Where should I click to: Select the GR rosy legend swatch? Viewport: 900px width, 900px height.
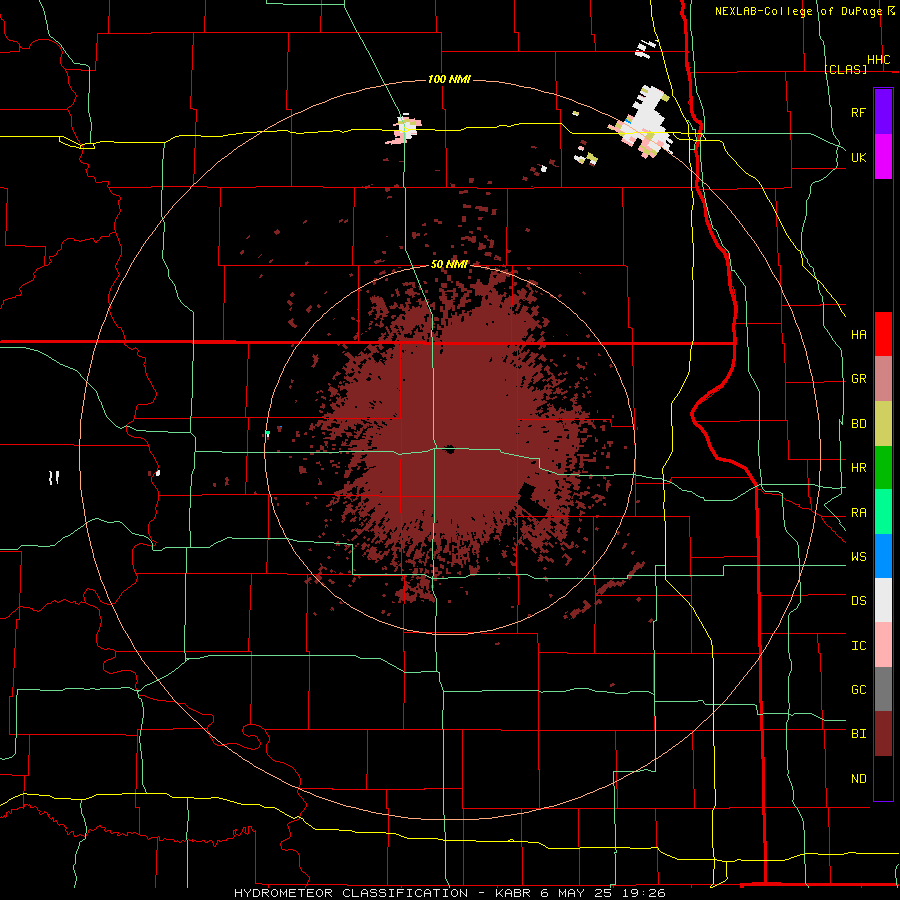pyautogui.click(x=883, y=379)
